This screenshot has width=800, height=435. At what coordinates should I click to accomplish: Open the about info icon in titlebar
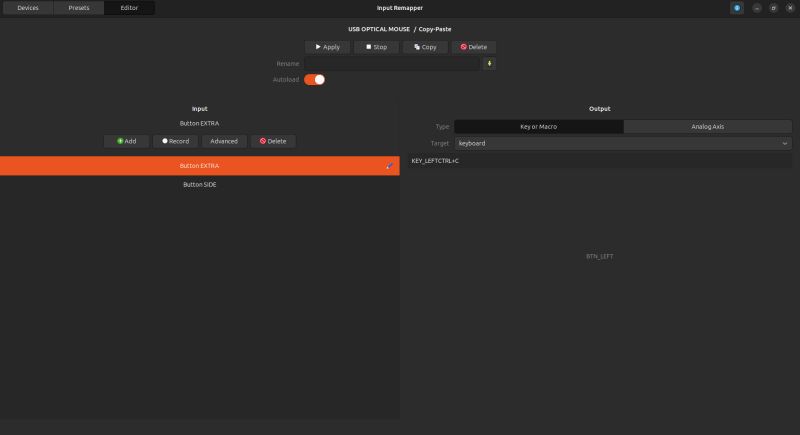tap(737, 8)
